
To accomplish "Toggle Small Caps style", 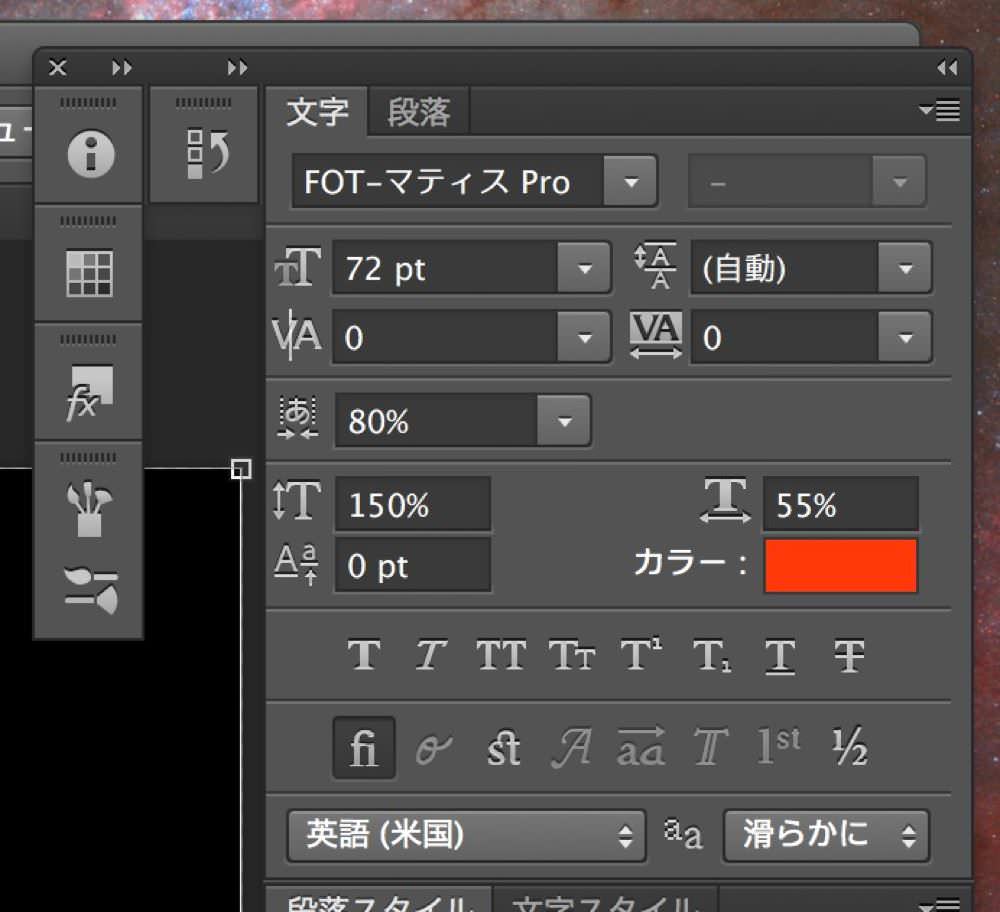I will 572,654.
